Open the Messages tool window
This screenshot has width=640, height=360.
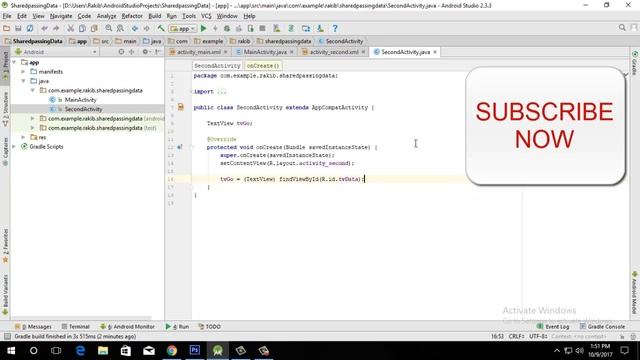click(x=33, y=327)
